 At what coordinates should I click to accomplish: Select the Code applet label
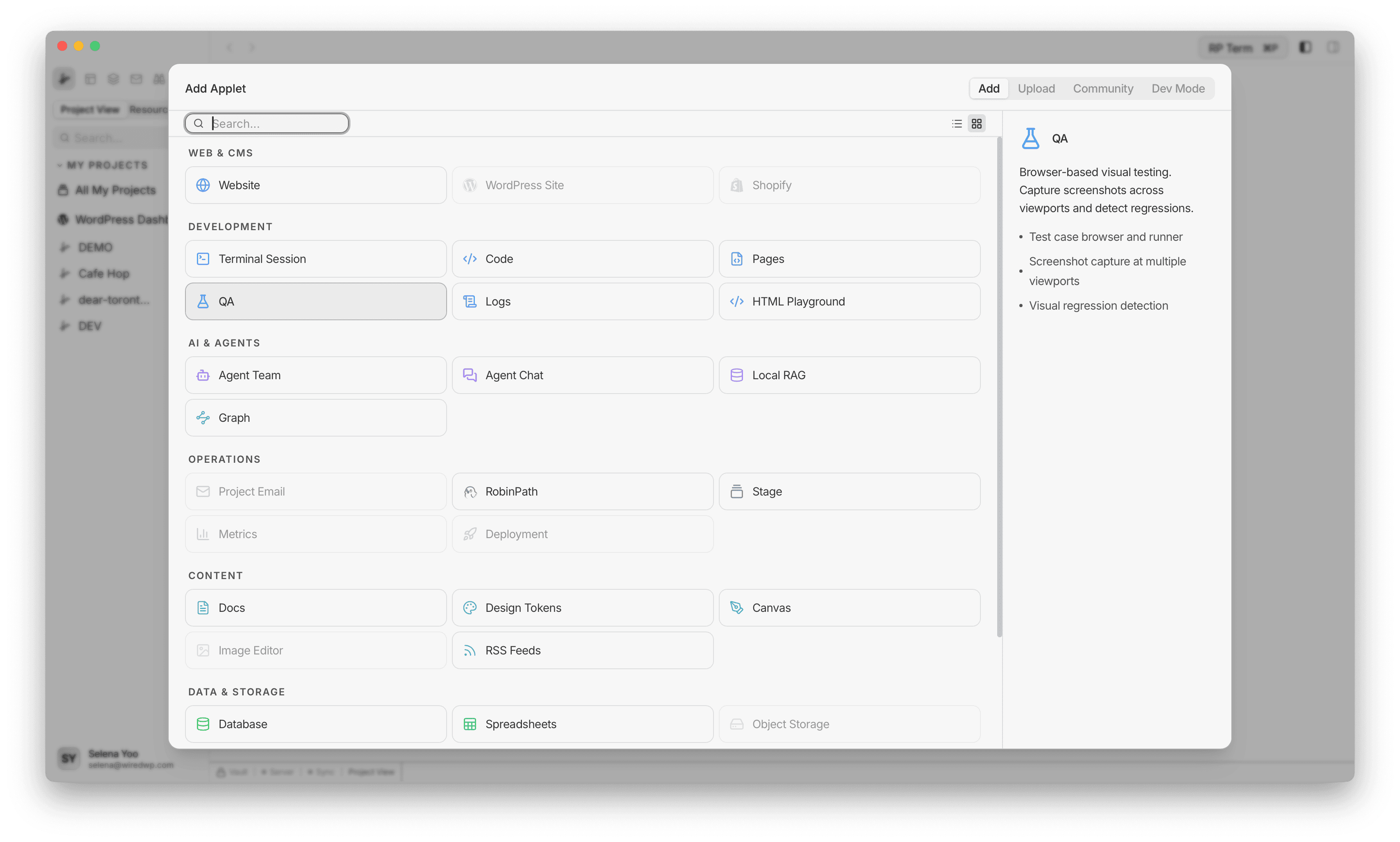(x=499, y=259)
